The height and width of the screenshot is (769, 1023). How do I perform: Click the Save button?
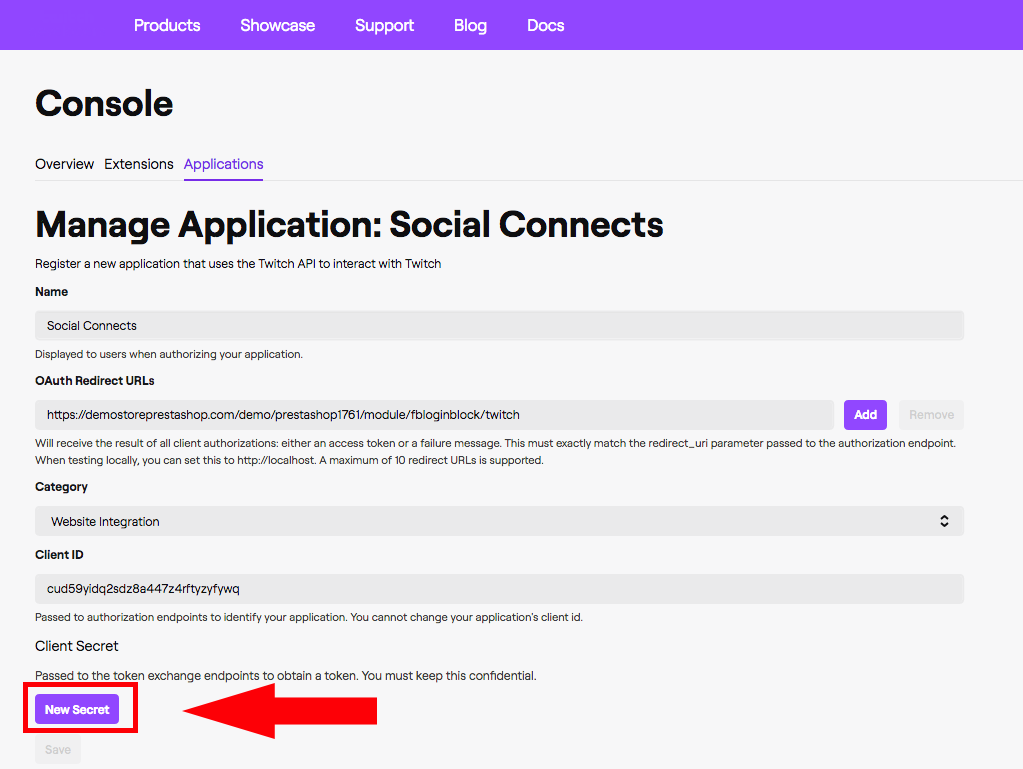[58, 750]
